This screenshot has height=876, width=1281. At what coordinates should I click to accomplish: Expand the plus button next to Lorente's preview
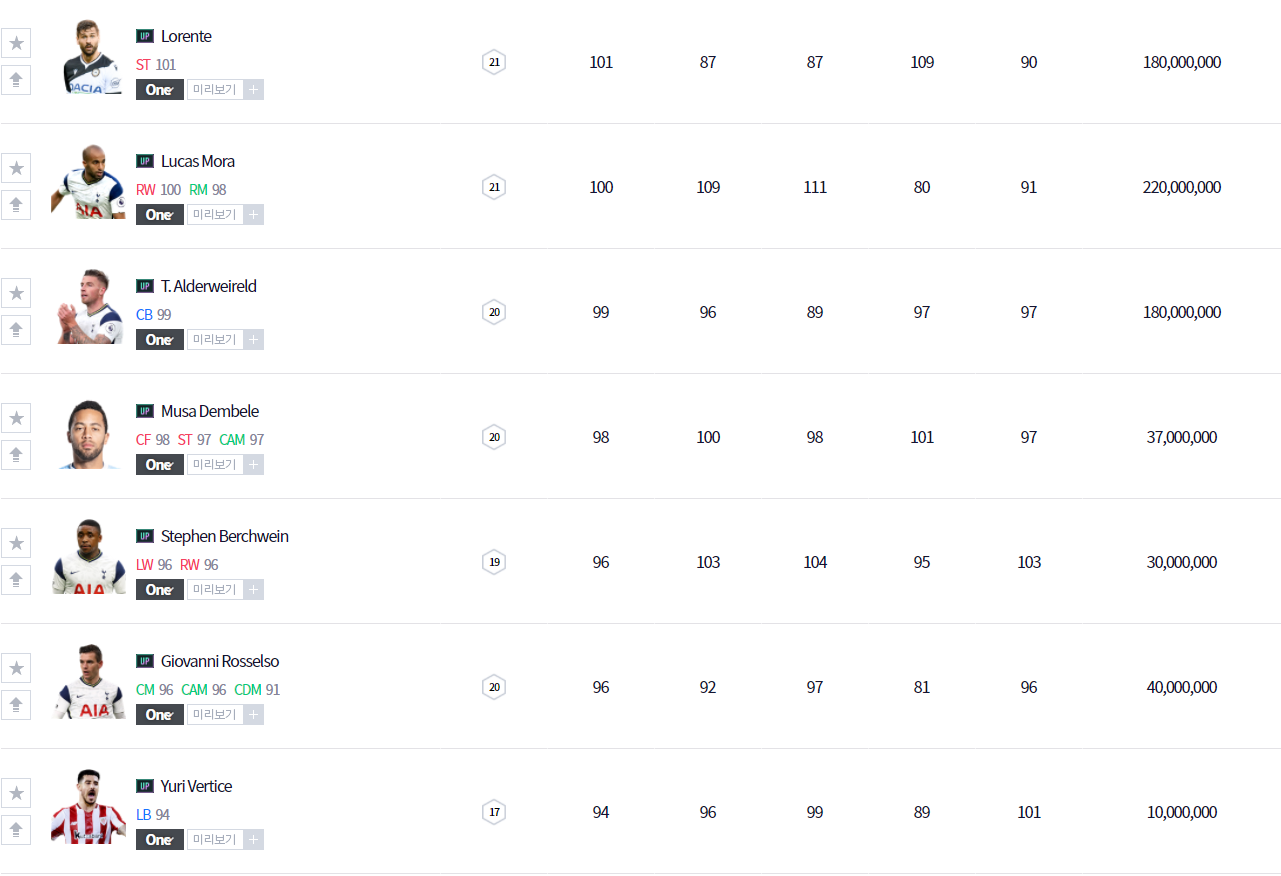pyautogui.click(x=254, y=90)
